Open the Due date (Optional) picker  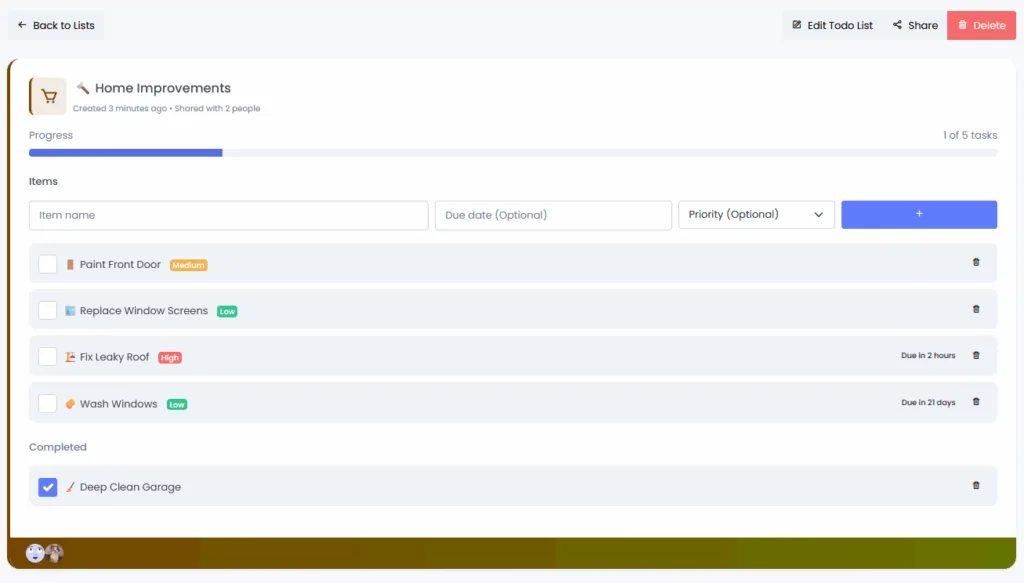pos(553,215)
